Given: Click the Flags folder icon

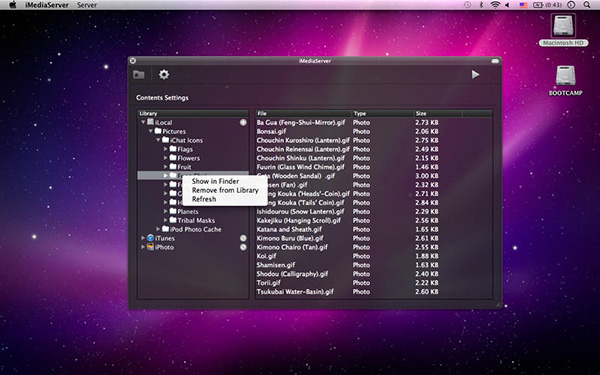Looking at the screenshot, I should click(173, 148).
